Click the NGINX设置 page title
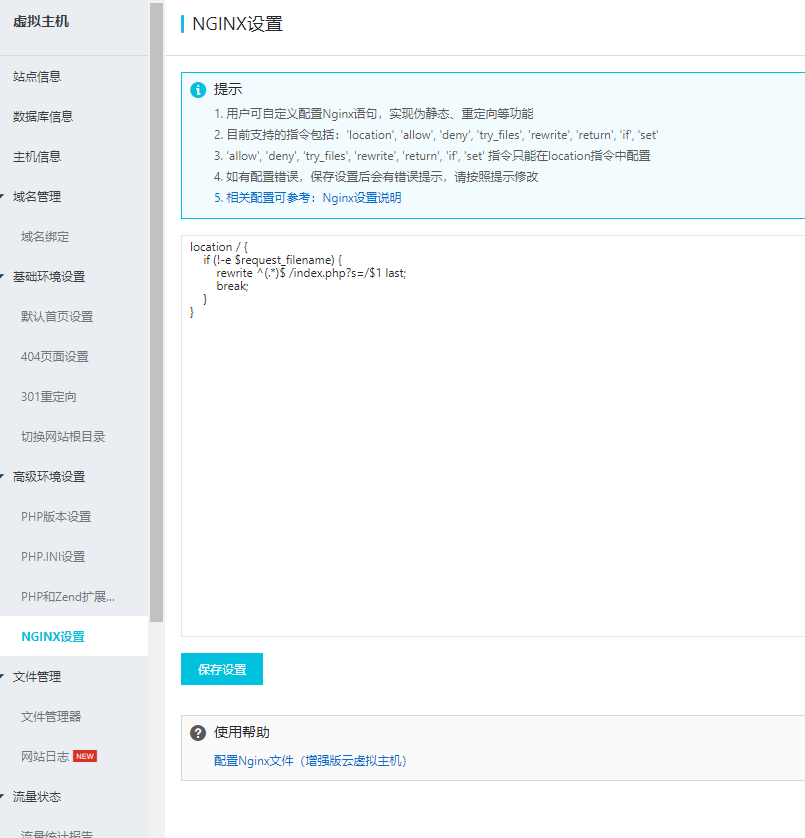This screenshot has width=805, height=838. 237,24
